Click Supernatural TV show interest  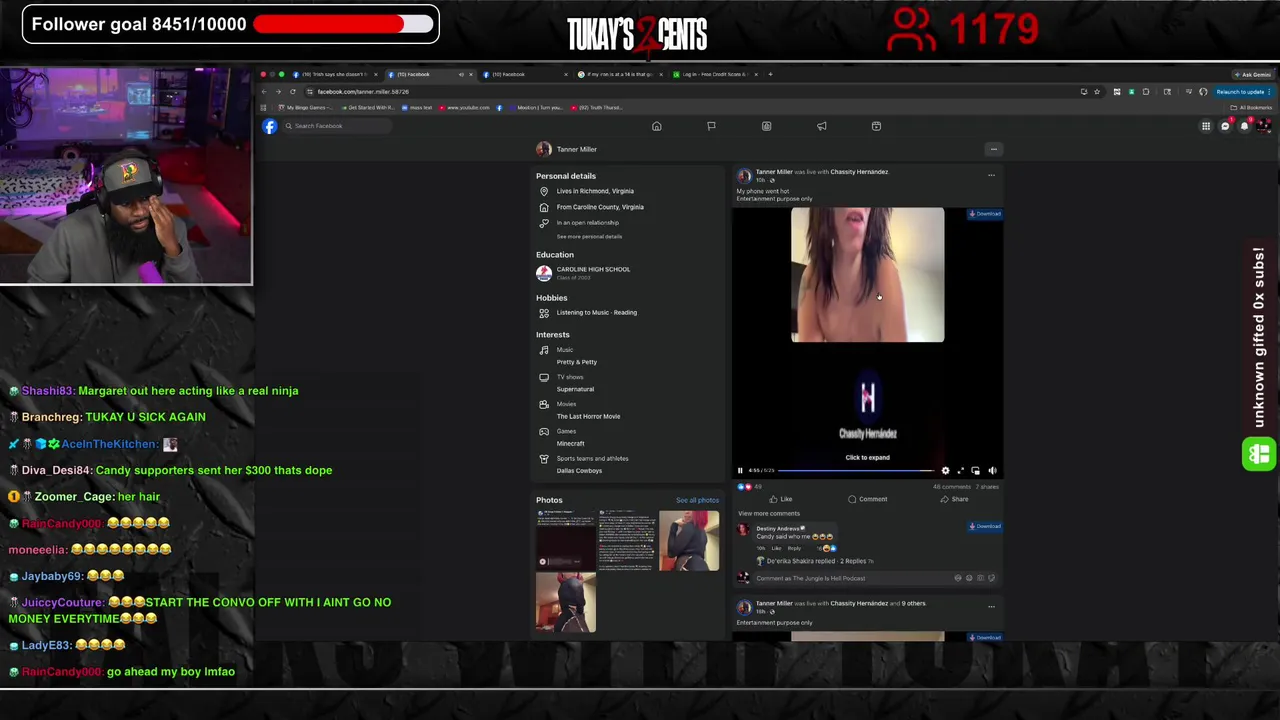point(575,389)
